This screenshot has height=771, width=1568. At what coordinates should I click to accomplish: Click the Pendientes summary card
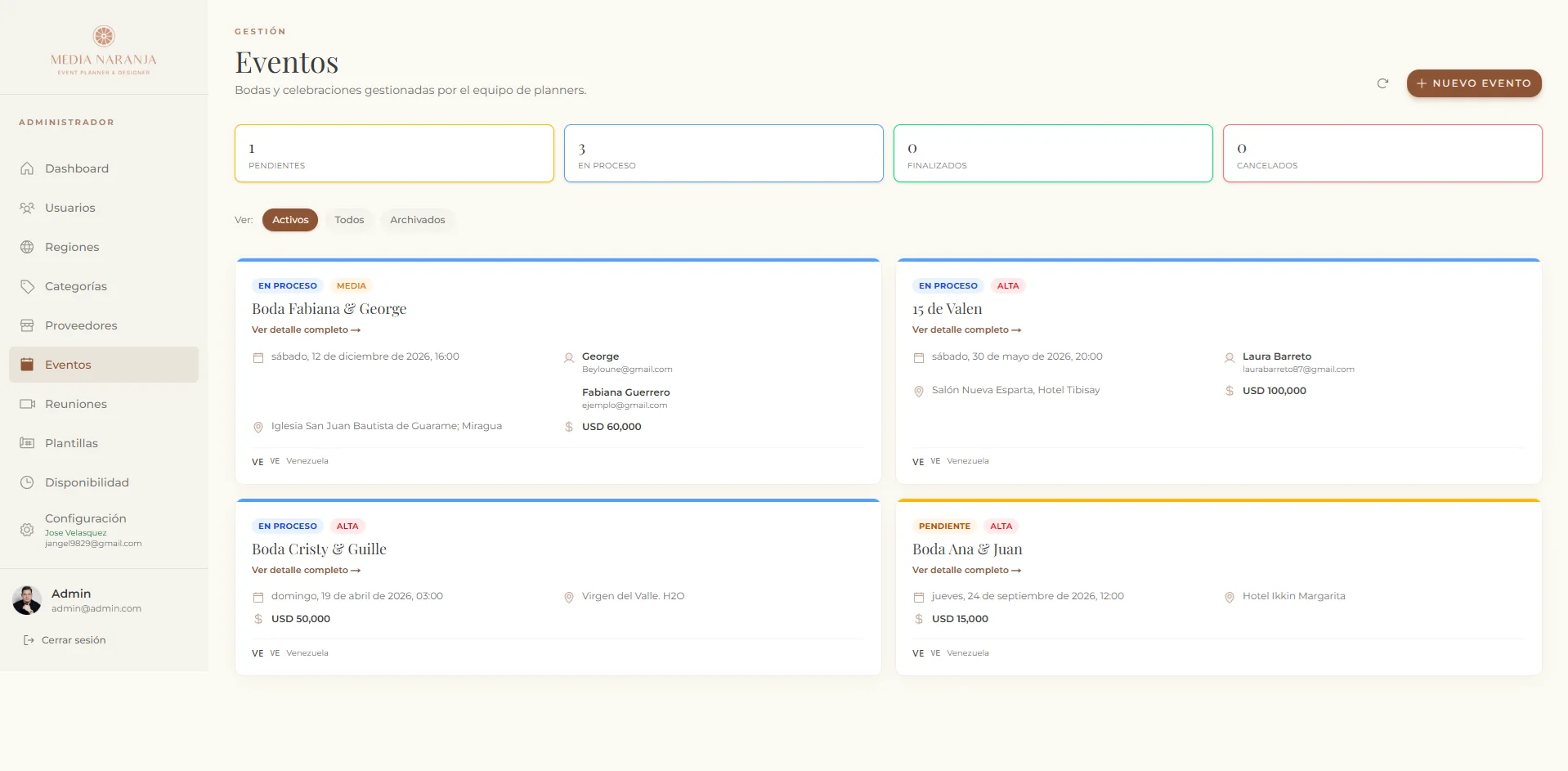click(394, 153)
